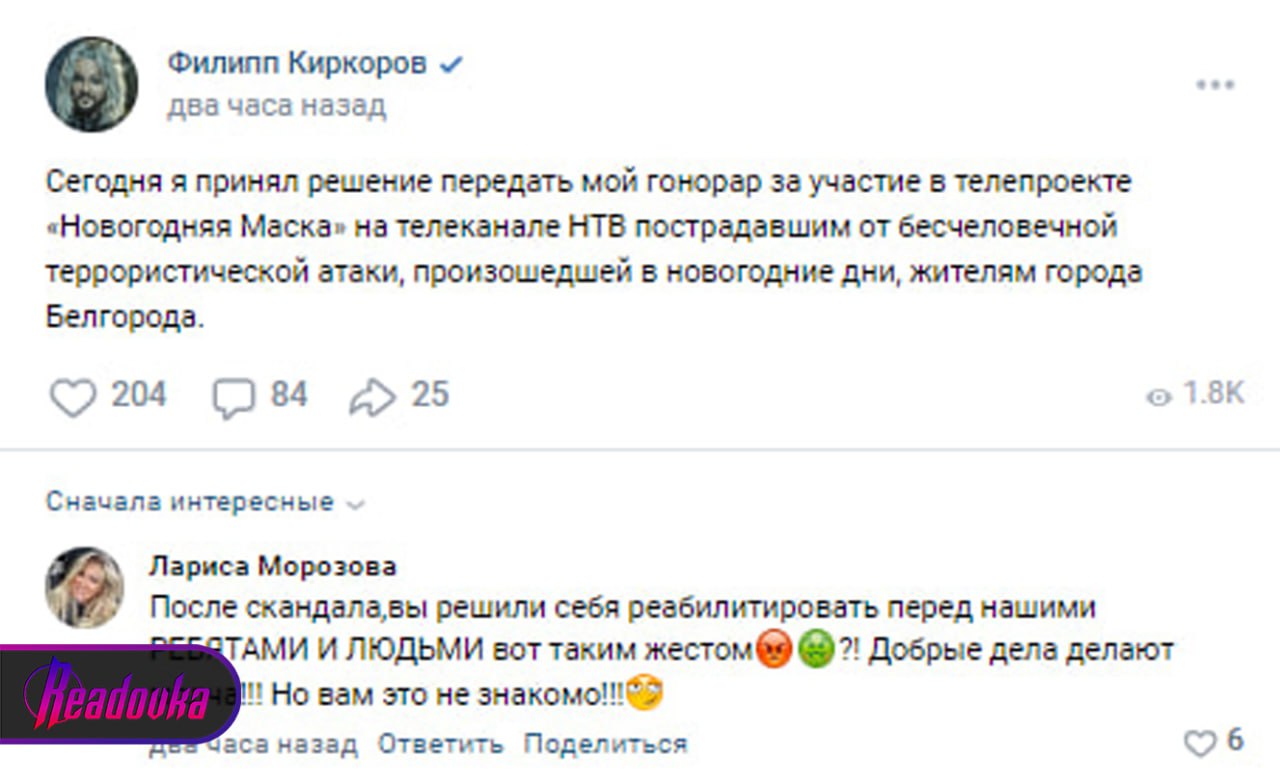The image size is (1280, 784).
Task: Click the eye-roll emoji ending the comment
Action: (645, 693)
